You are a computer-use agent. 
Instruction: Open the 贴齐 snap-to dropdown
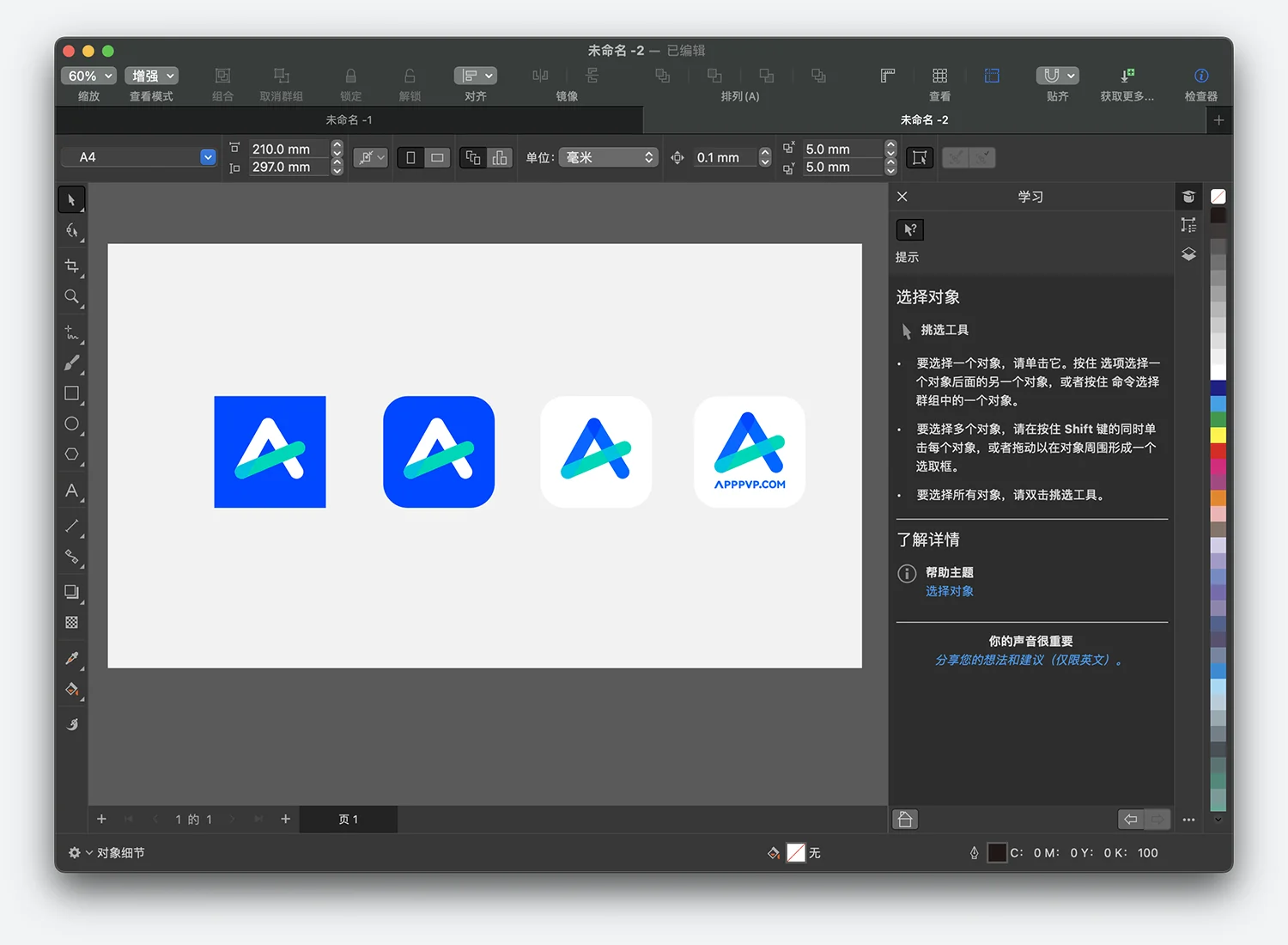tap(1057, 76)
